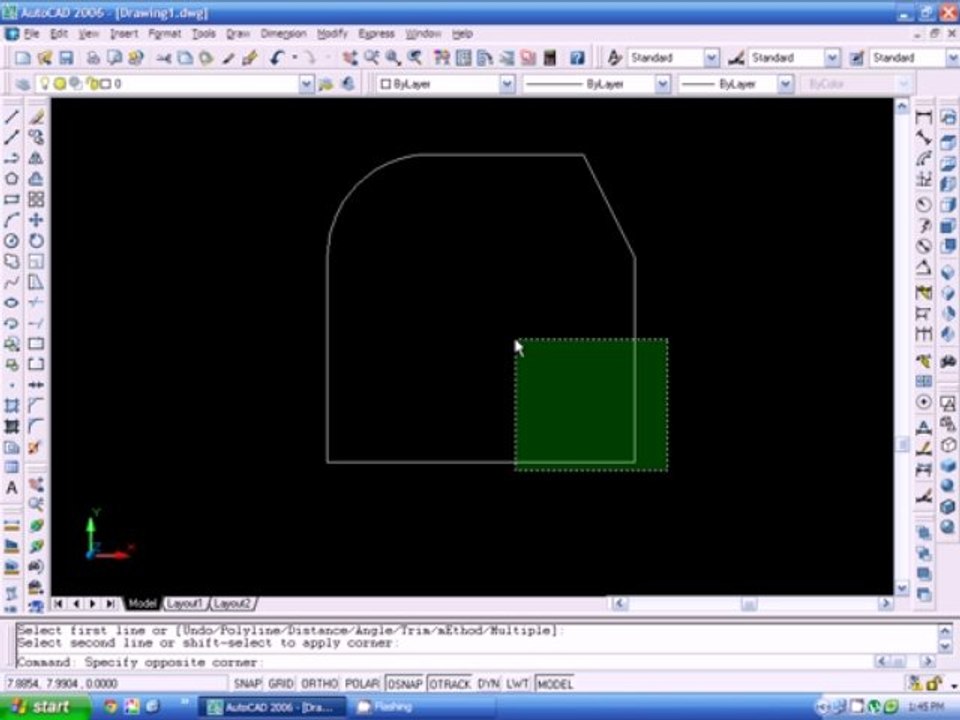Select the Erase modify tool
The width and height of the screenshot is (960, 720).
click(36, 117)
